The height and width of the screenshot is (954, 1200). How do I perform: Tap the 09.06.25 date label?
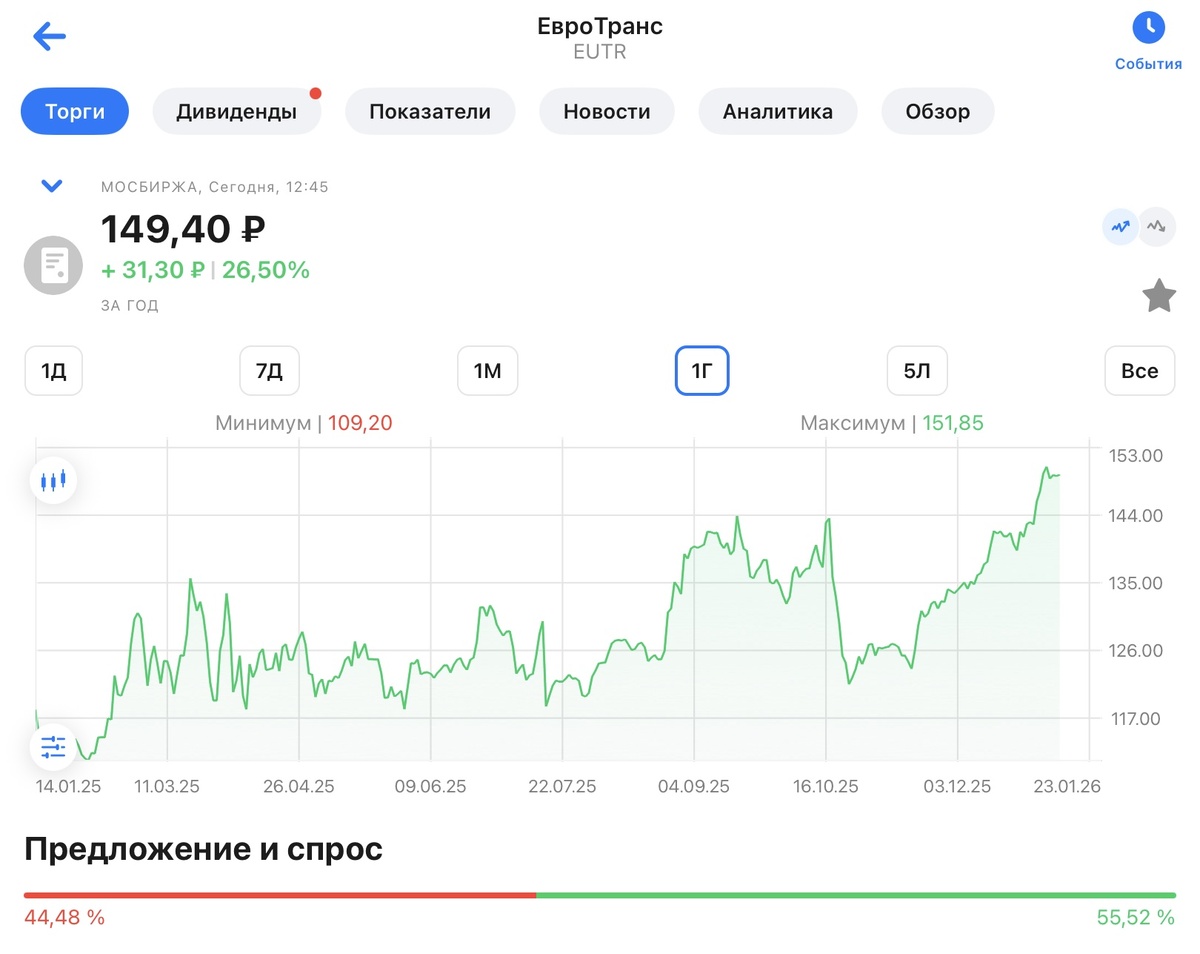click(x=431, y=787)
